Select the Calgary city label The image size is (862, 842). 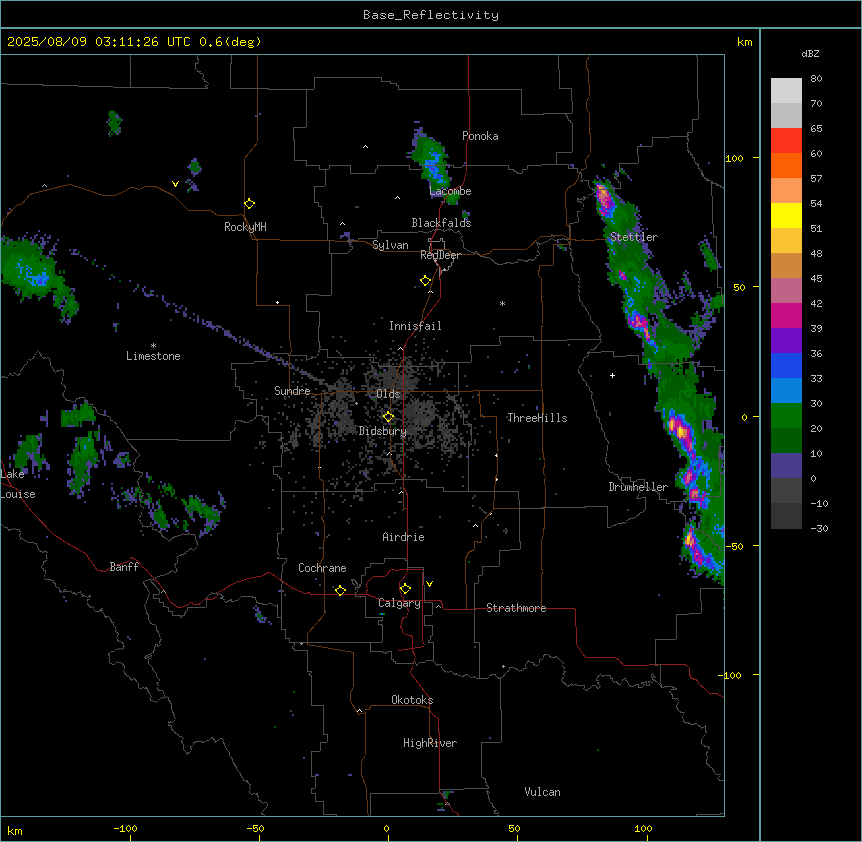point(399,603)
